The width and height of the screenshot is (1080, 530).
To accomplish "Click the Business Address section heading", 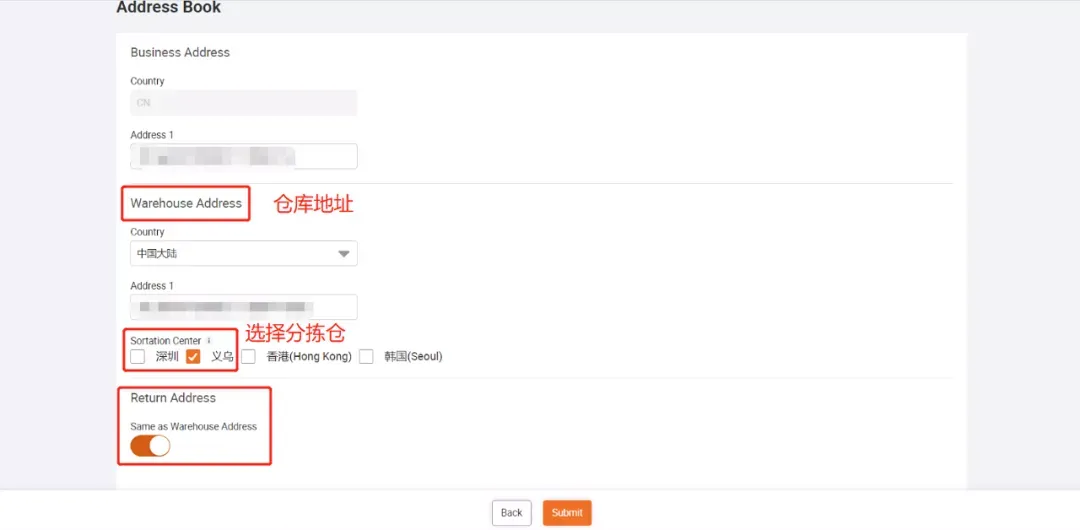I will [180, 52].
